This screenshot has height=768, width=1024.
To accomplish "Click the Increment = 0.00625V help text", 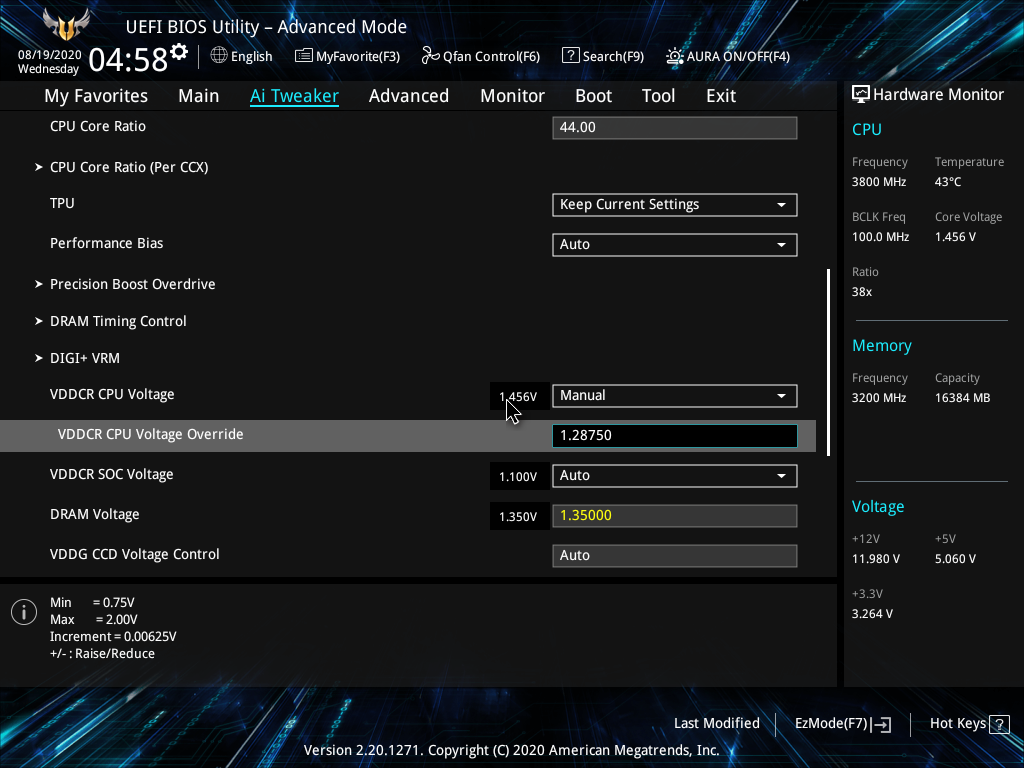I will [x=113, y=637].
